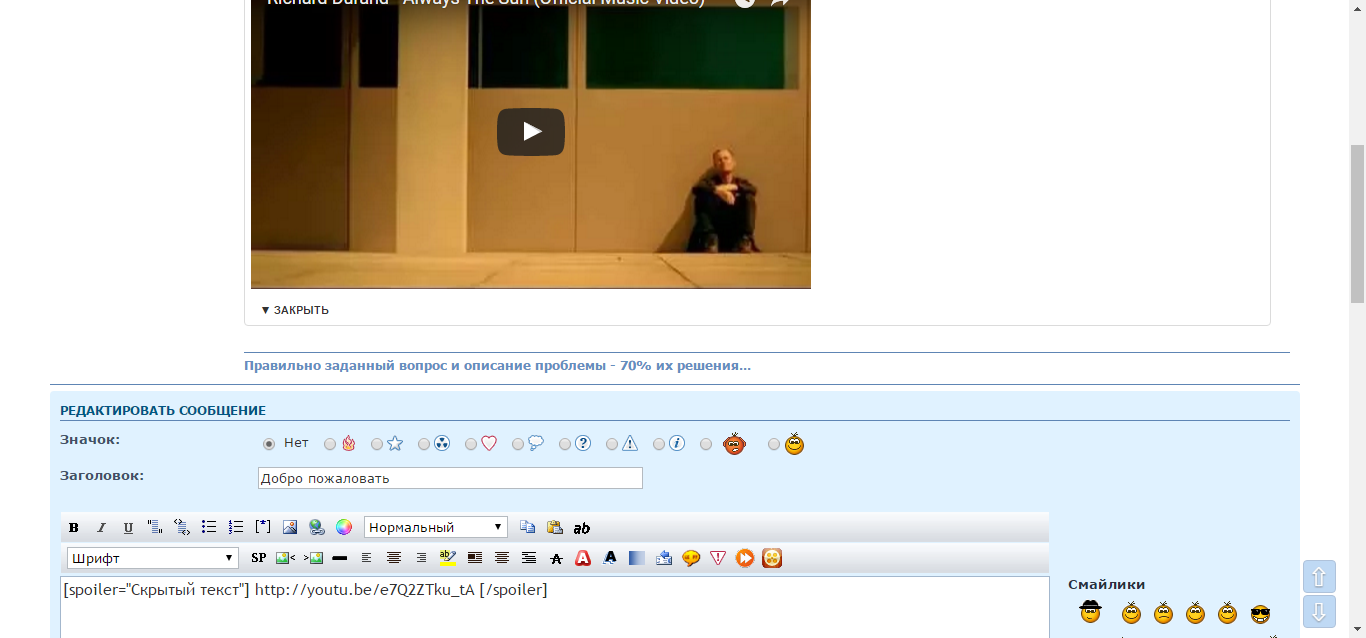Click into the message text area
The height and width of the screenshot is (638, 1366).
point(555,607)
